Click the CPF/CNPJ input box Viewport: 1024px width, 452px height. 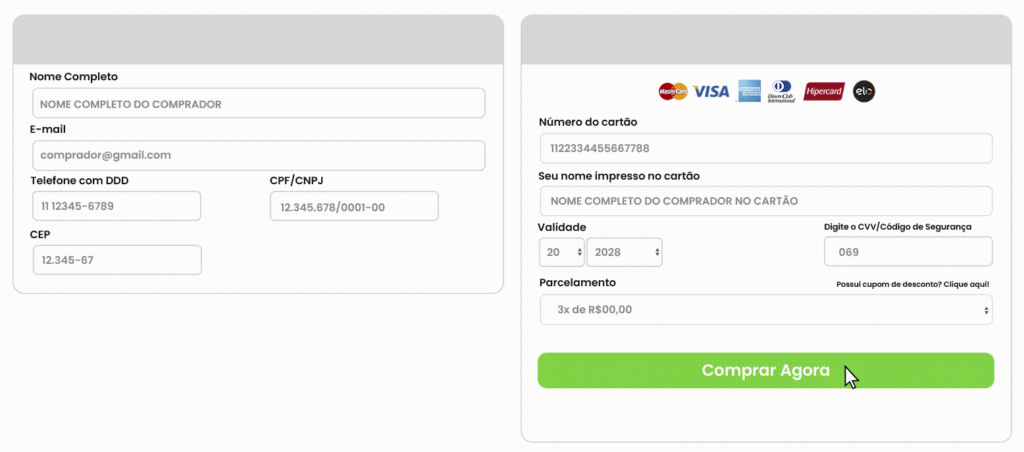coord(354,207)
